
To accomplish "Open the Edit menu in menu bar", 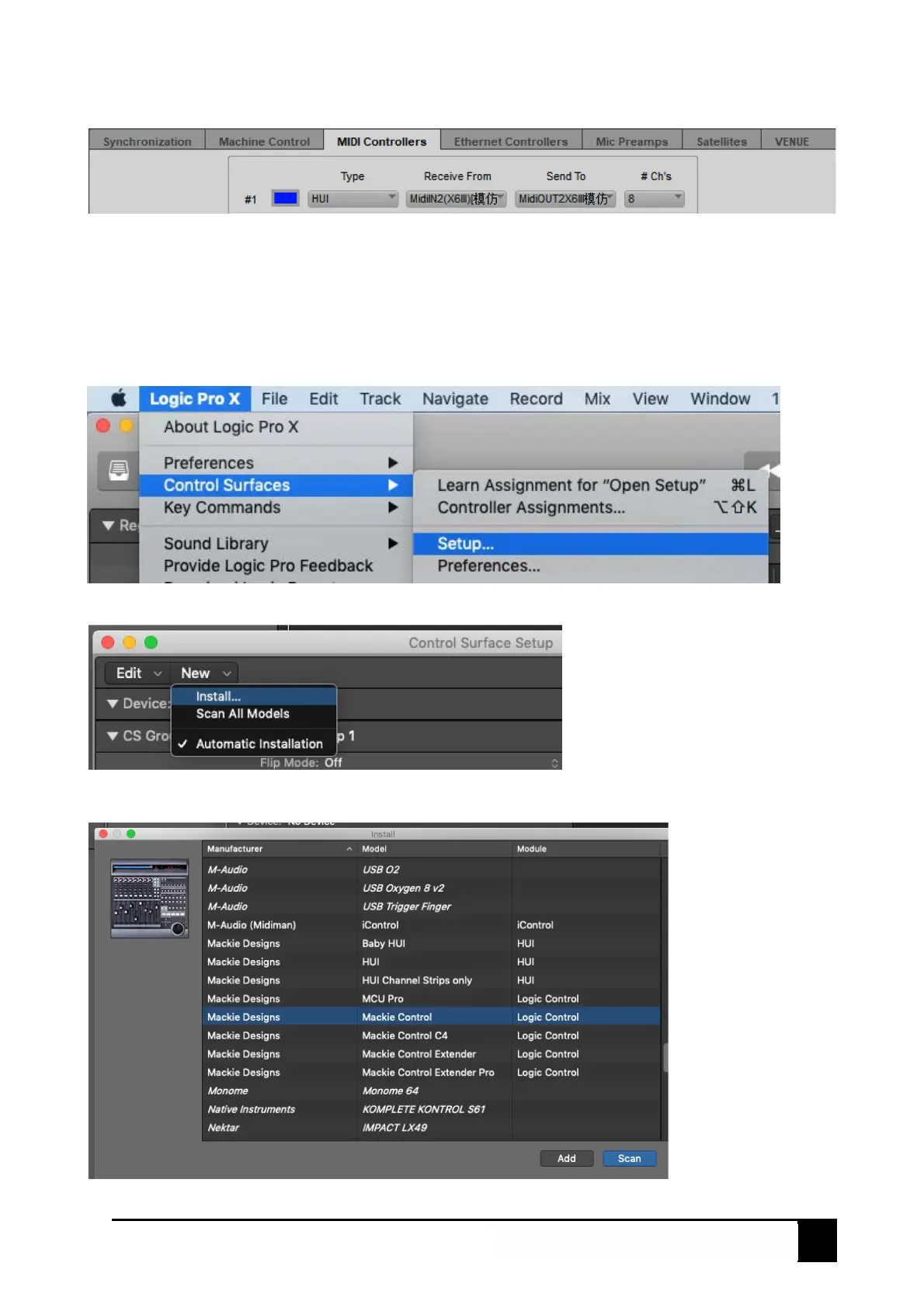I will (x=324, y=398).
